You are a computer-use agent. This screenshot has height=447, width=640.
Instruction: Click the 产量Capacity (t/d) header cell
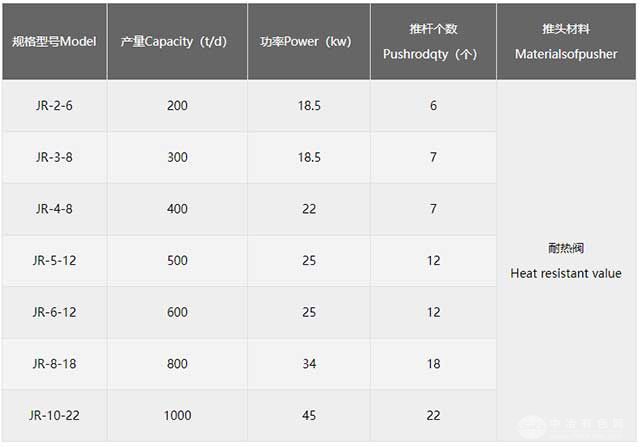[x=177, y=41]
